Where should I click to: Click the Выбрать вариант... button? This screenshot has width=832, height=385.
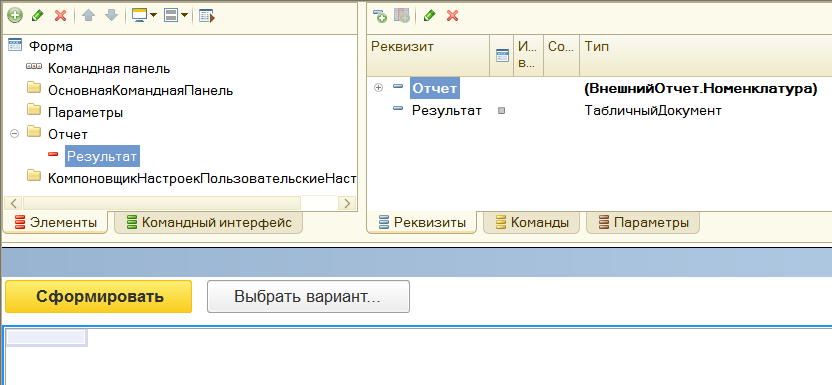coord(308,296)
